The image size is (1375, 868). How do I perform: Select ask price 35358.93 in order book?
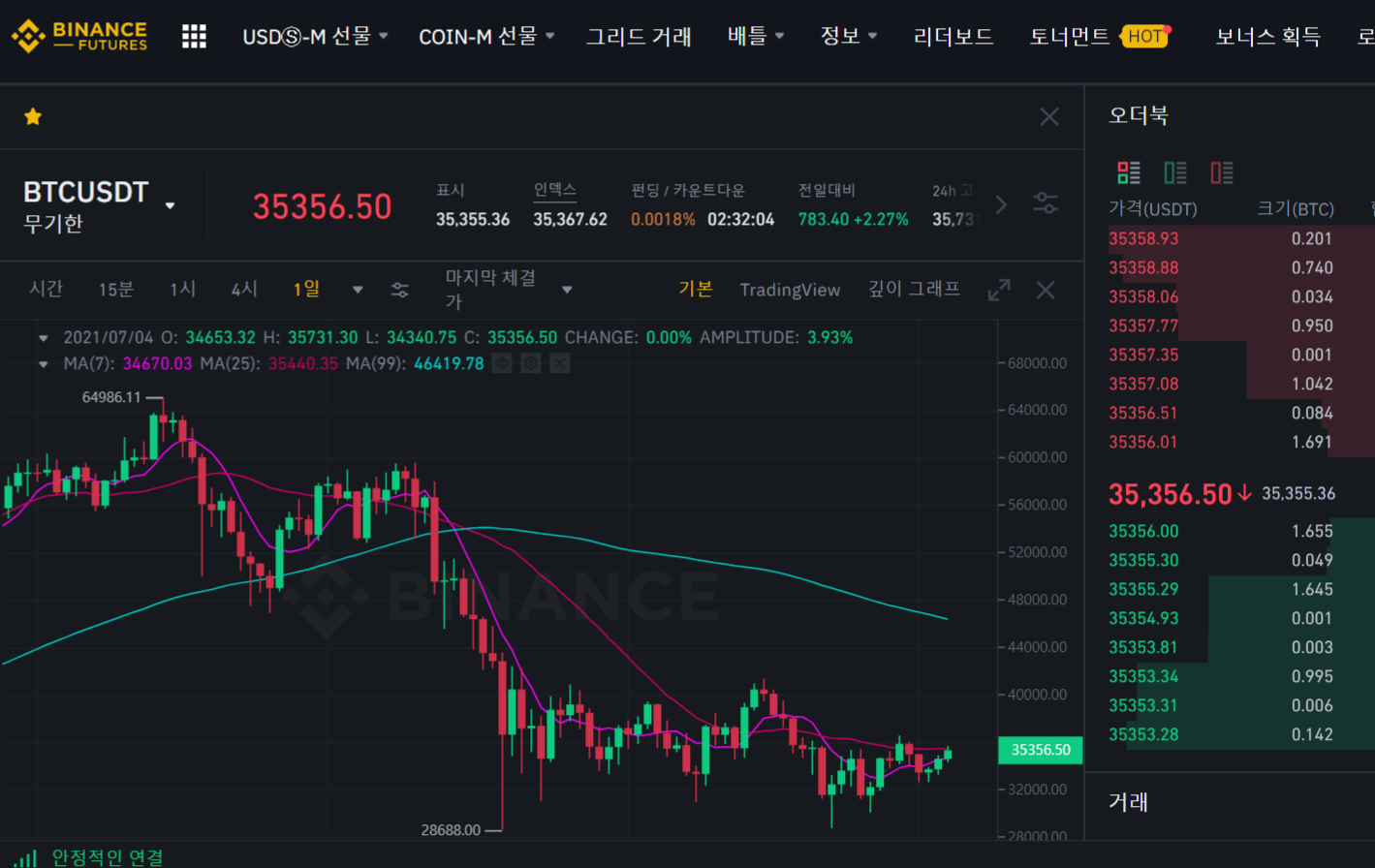(x=1143, y=238)
